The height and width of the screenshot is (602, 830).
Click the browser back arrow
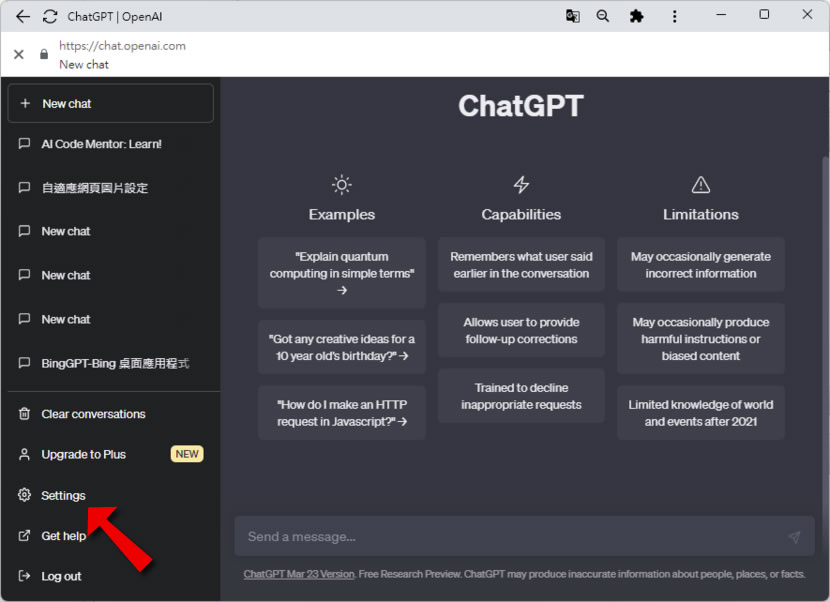pos(23,16)
